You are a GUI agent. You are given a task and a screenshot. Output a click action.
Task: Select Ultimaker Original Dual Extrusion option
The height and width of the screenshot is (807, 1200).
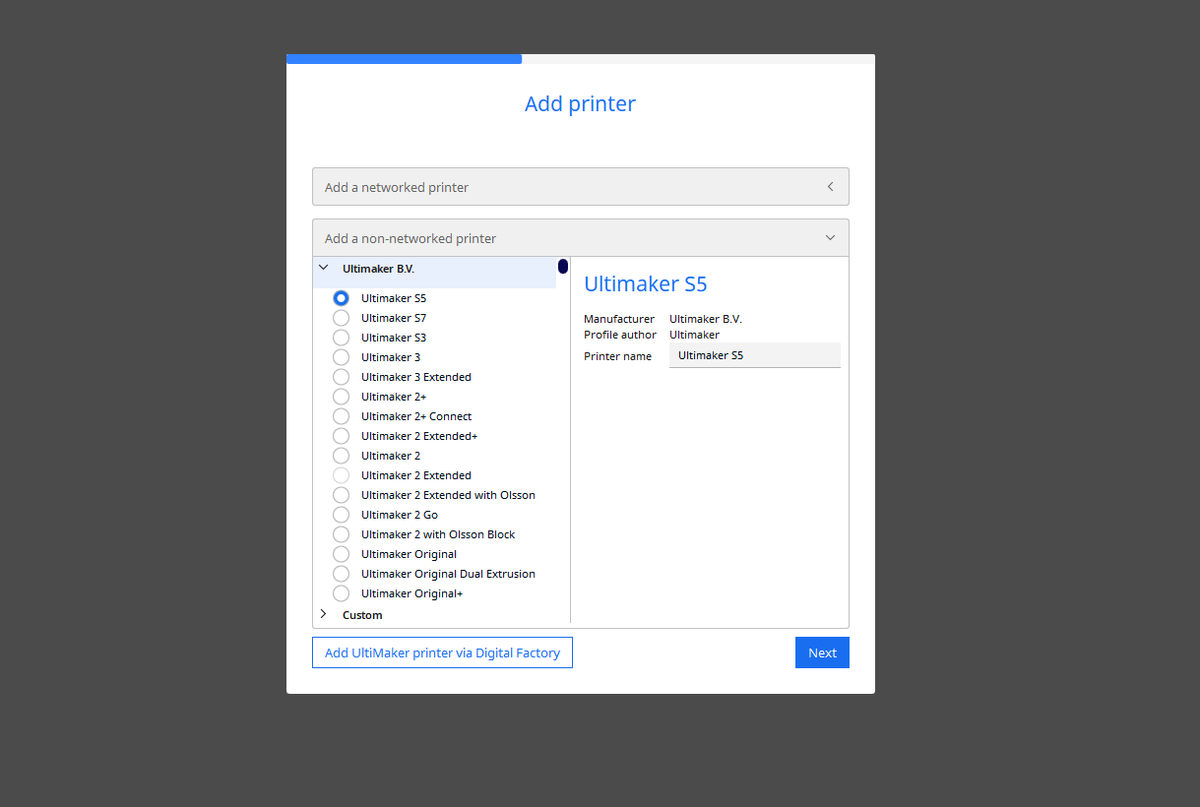pyautogui.click(x=341, y=574)
